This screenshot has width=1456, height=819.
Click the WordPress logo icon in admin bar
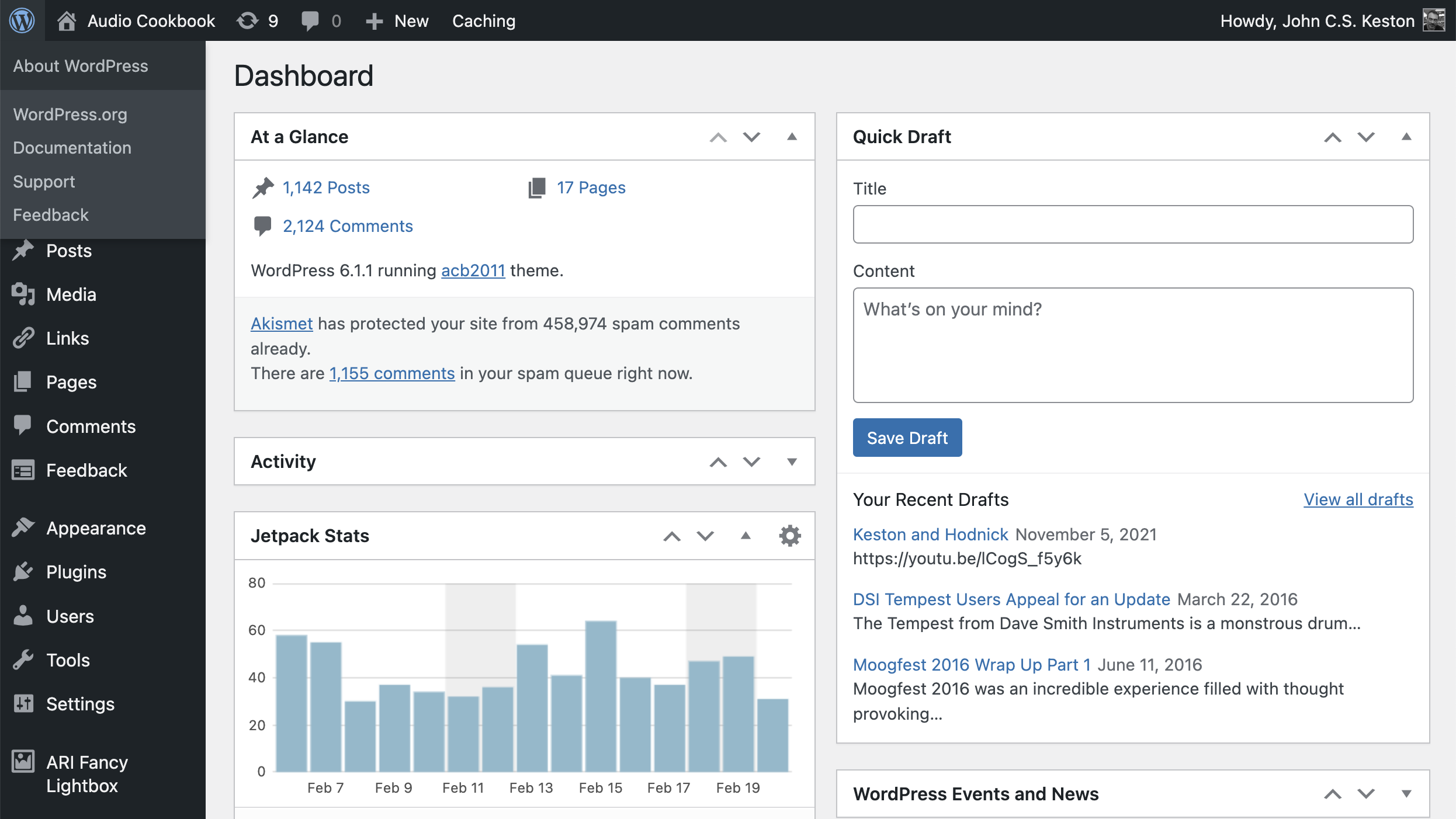coord(22,20)
